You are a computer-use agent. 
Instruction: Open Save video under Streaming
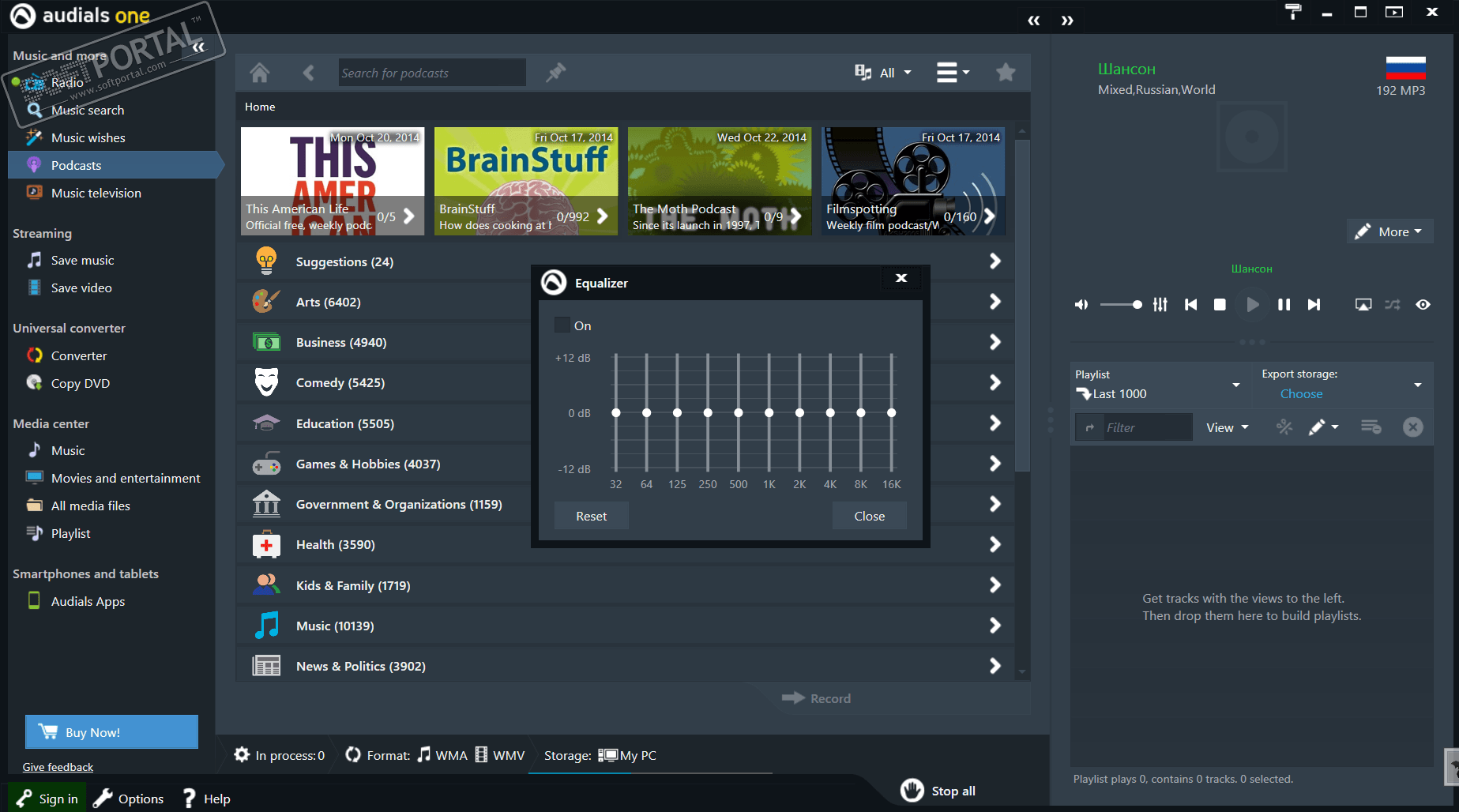click(81, 288)
